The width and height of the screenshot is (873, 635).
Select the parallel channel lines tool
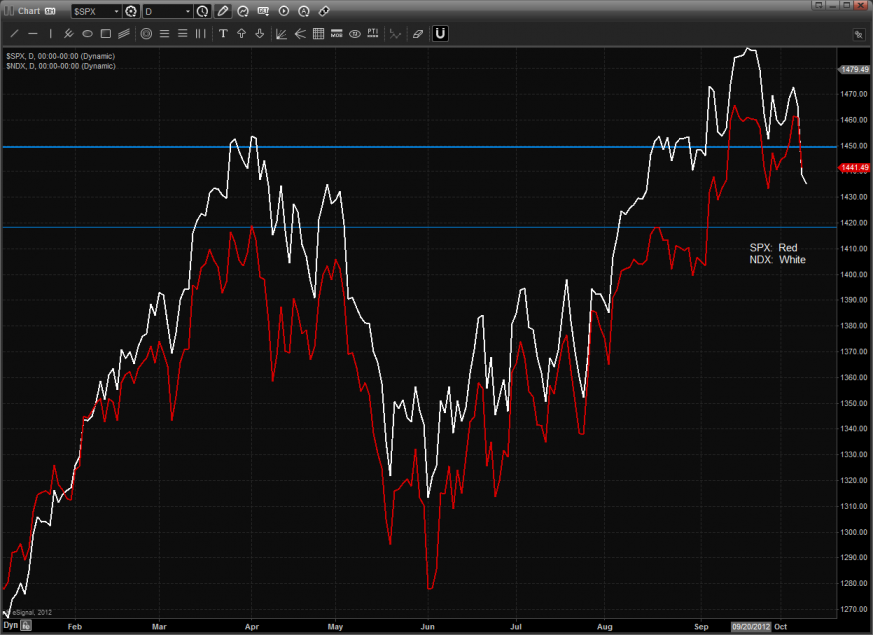[124, 34]
